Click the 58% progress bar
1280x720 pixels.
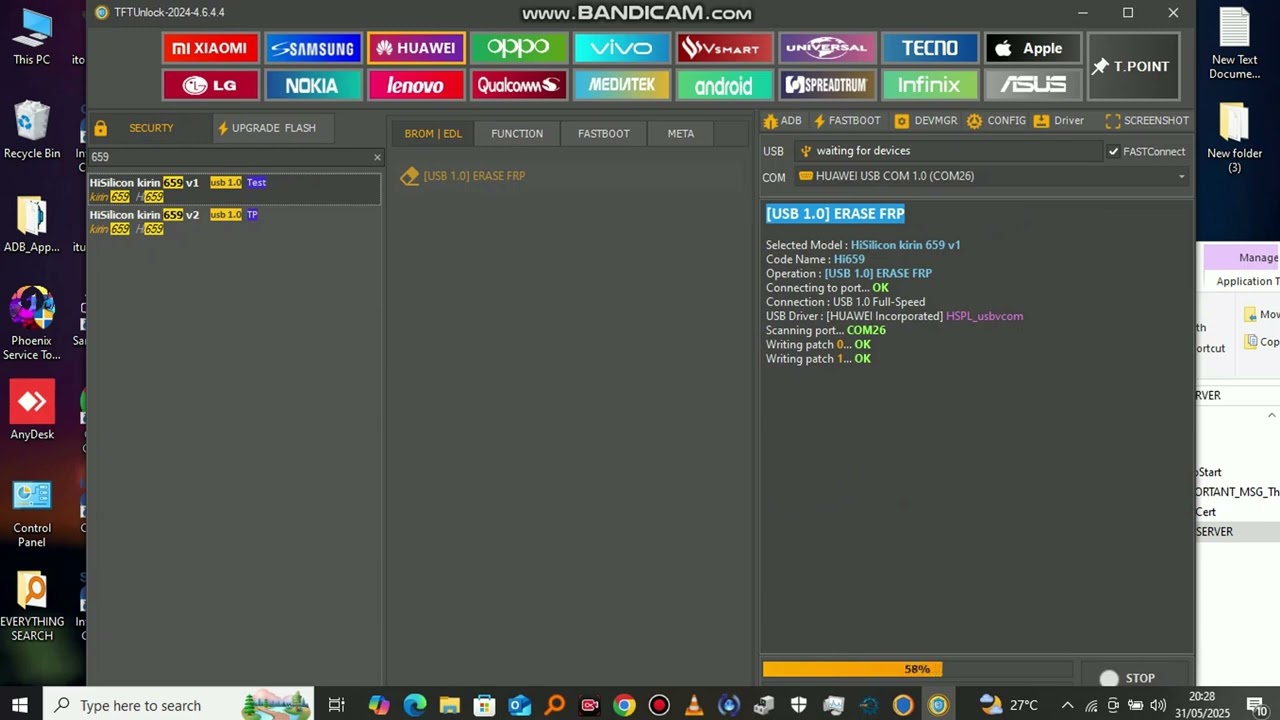[x=917, y=669]
